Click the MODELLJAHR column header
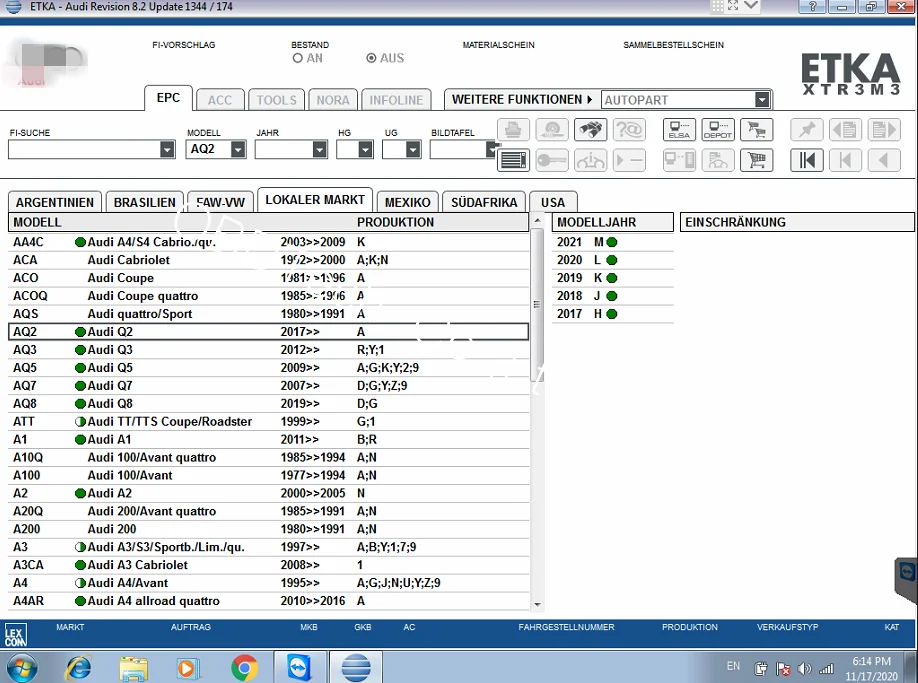 pyautogui.click(x=612, y=222)
